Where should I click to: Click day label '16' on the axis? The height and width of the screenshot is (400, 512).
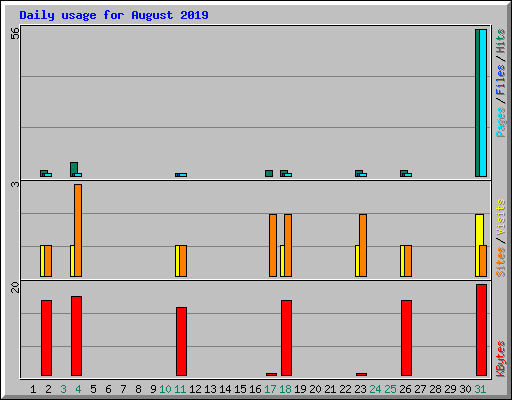255,389
